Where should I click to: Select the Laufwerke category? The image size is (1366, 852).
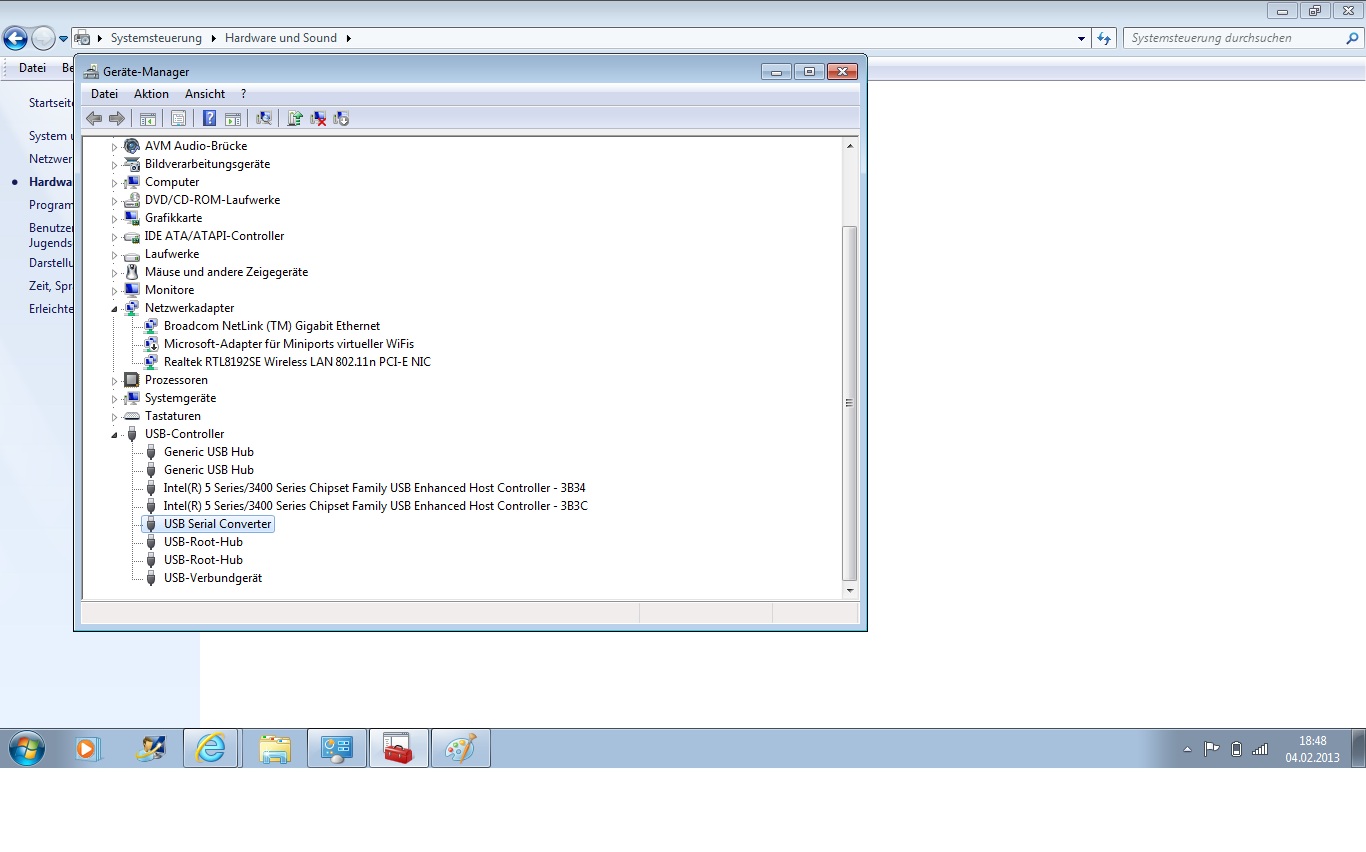click(172, 254)
